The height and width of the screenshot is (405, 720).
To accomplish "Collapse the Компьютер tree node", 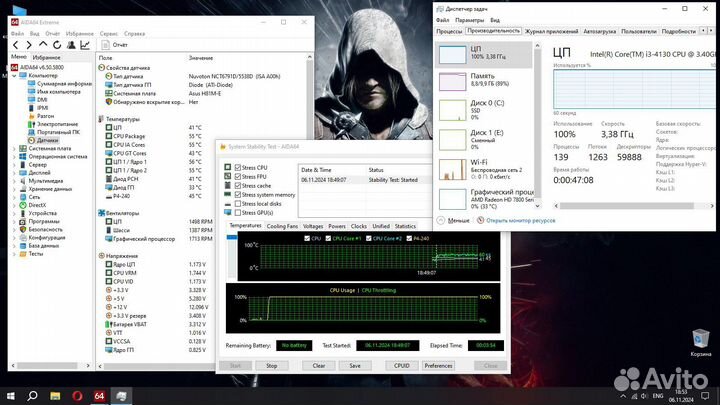I will coord(13,75).
